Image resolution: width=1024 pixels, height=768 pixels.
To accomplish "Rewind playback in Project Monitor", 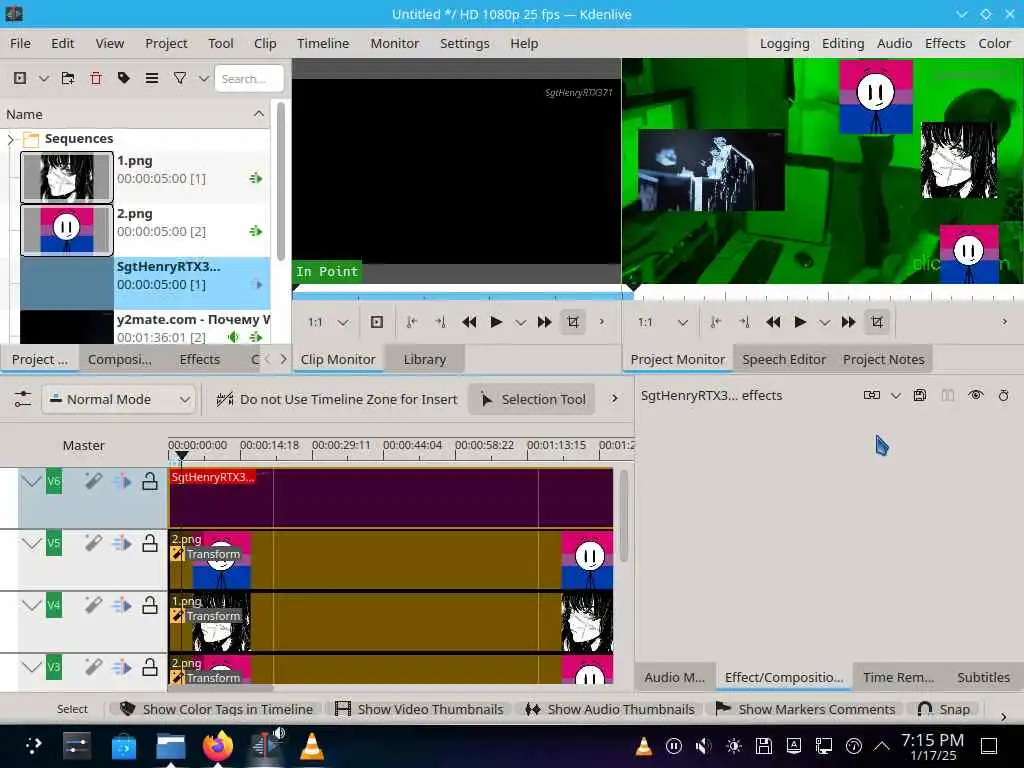I will pos(773,322).
